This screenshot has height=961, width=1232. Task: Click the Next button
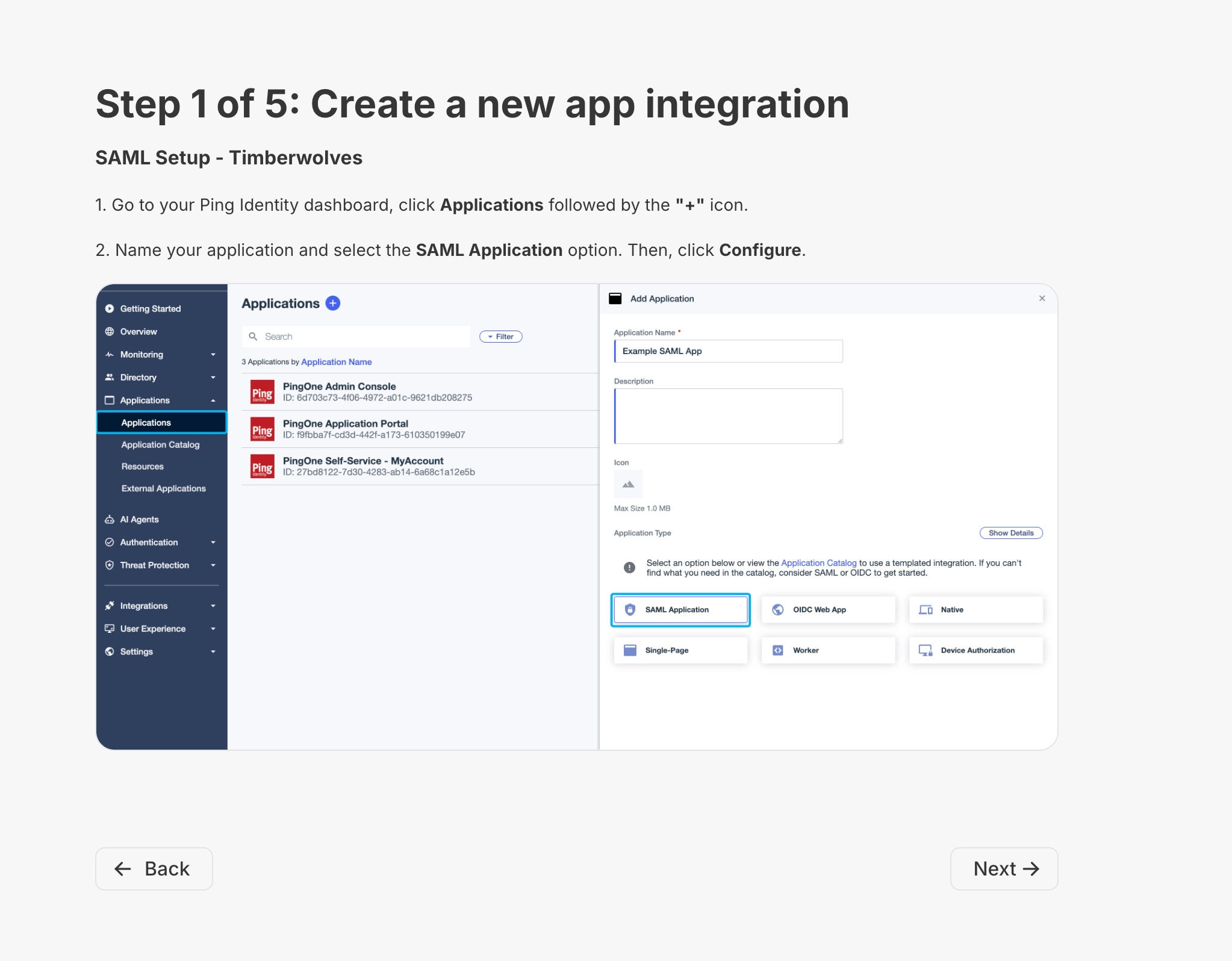pos(1004,869)
